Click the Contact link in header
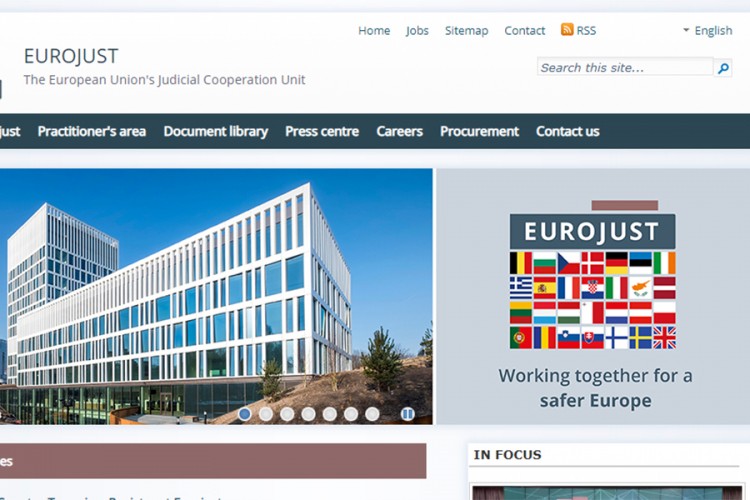Screen dimensions: 750x500 pos(525,31)
